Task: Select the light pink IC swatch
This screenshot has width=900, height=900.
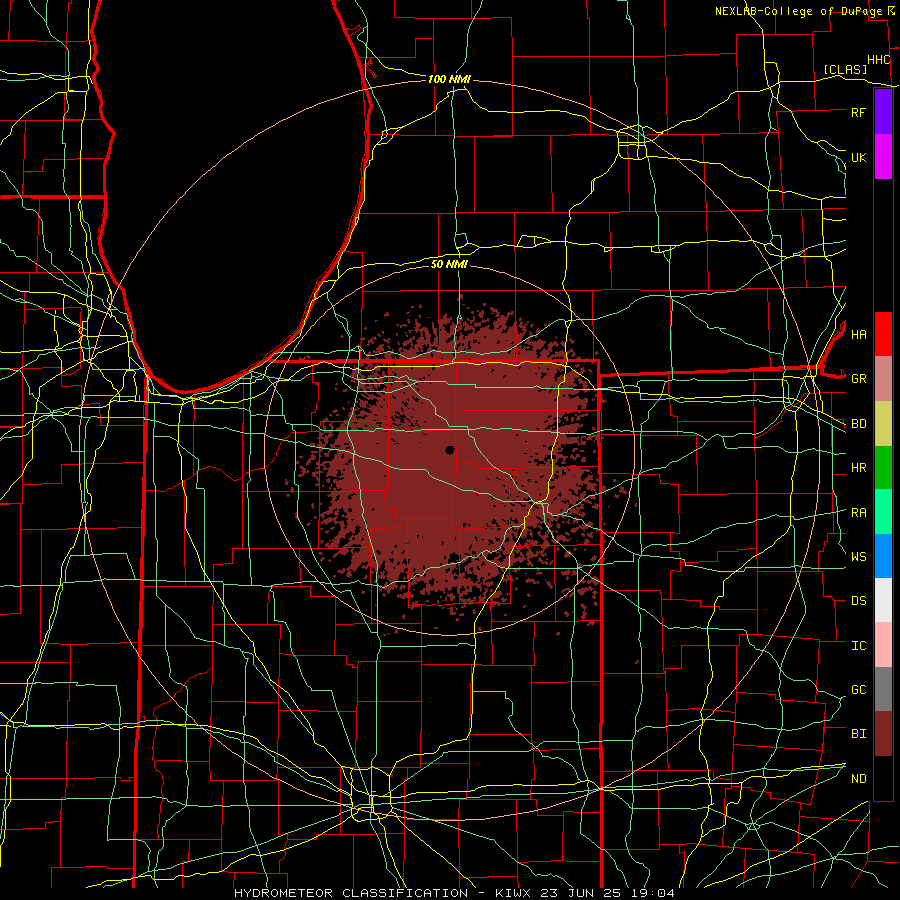Action: point(883,645)
